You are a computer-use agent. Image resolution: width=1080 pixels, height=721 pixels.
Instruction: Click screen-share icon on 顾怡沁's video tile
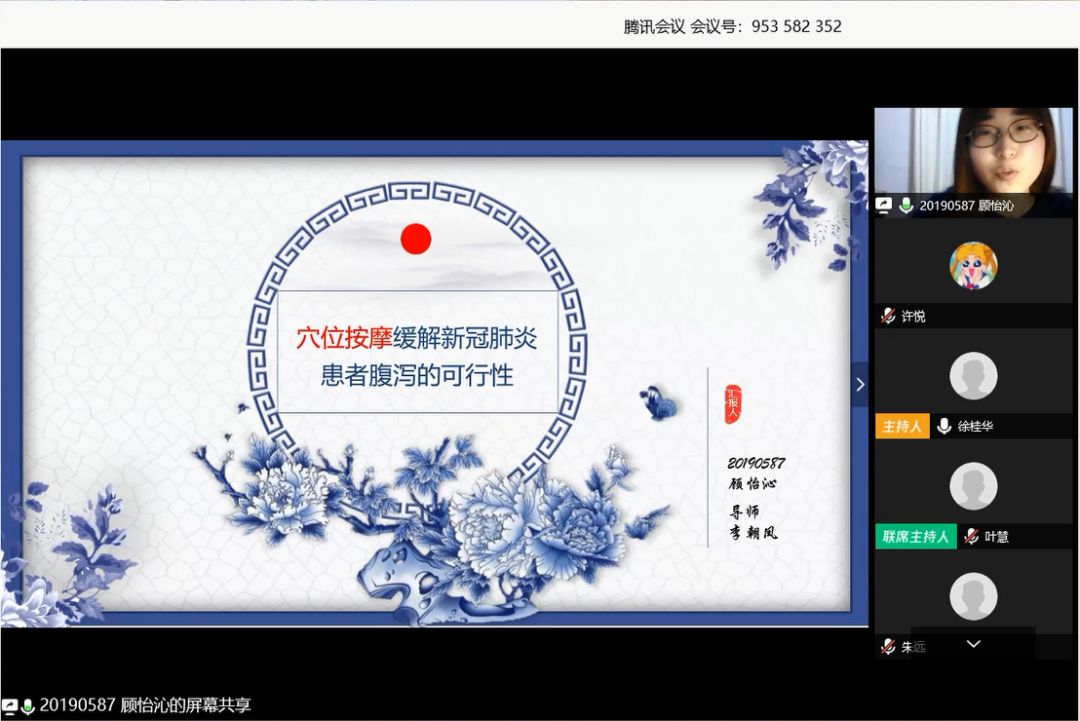tap(884, 205)
